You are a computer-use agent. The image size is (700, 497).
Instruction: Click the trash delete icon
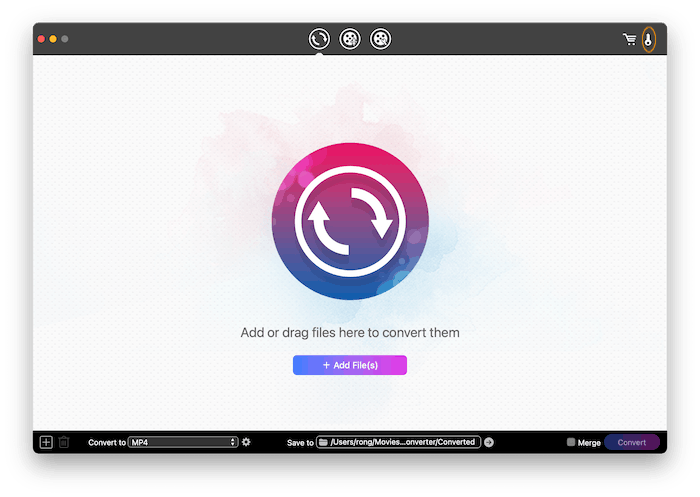click(64, 442)
